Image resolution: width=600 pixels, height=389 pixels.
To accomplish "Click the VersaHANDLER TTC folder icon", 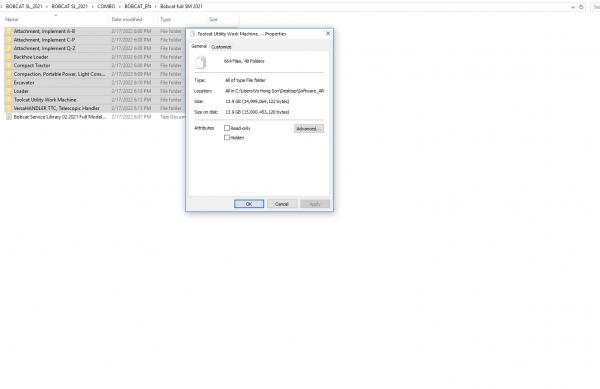I will point(9,108).
